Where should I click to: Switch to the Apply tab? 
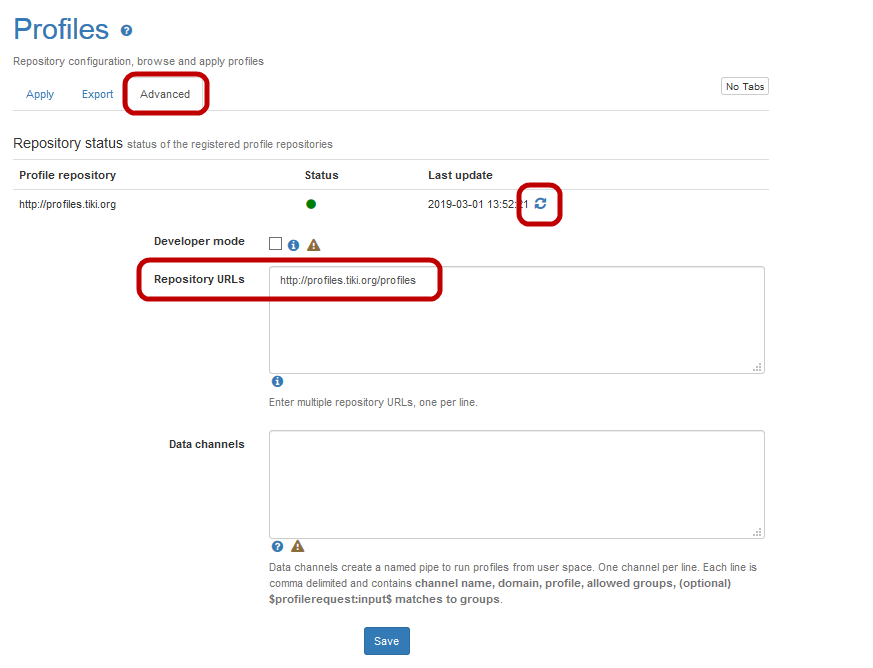[40, 94]
